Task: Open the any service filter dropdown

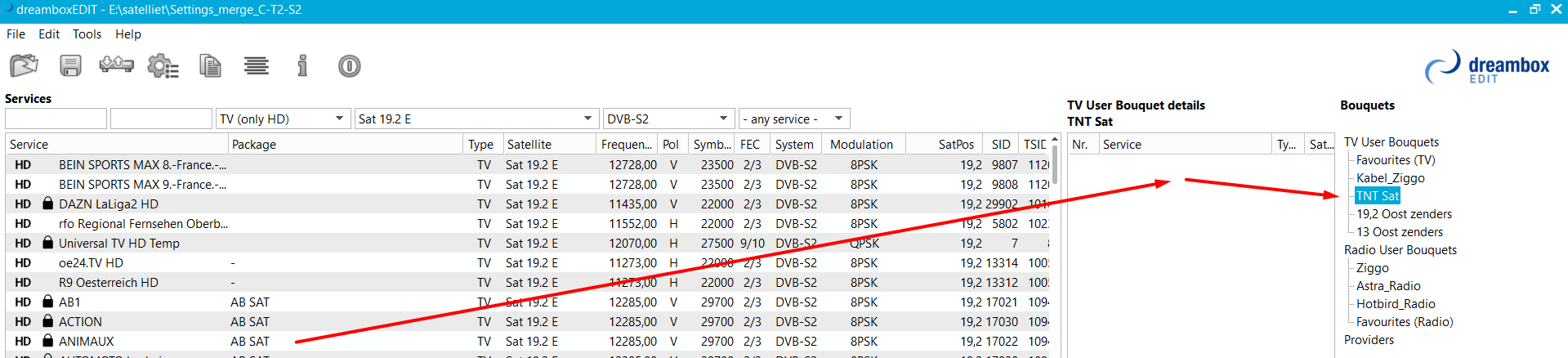Action: click(x=793, y=119)
